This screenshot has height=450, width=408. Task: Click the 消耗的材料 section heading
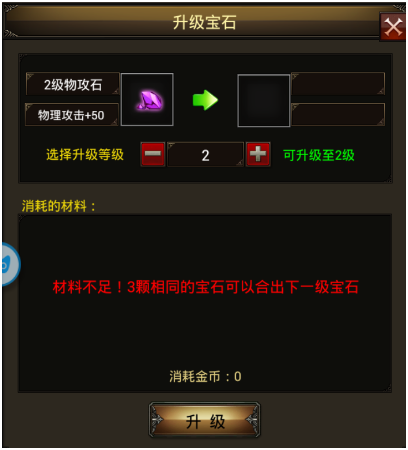click(59, 206)
